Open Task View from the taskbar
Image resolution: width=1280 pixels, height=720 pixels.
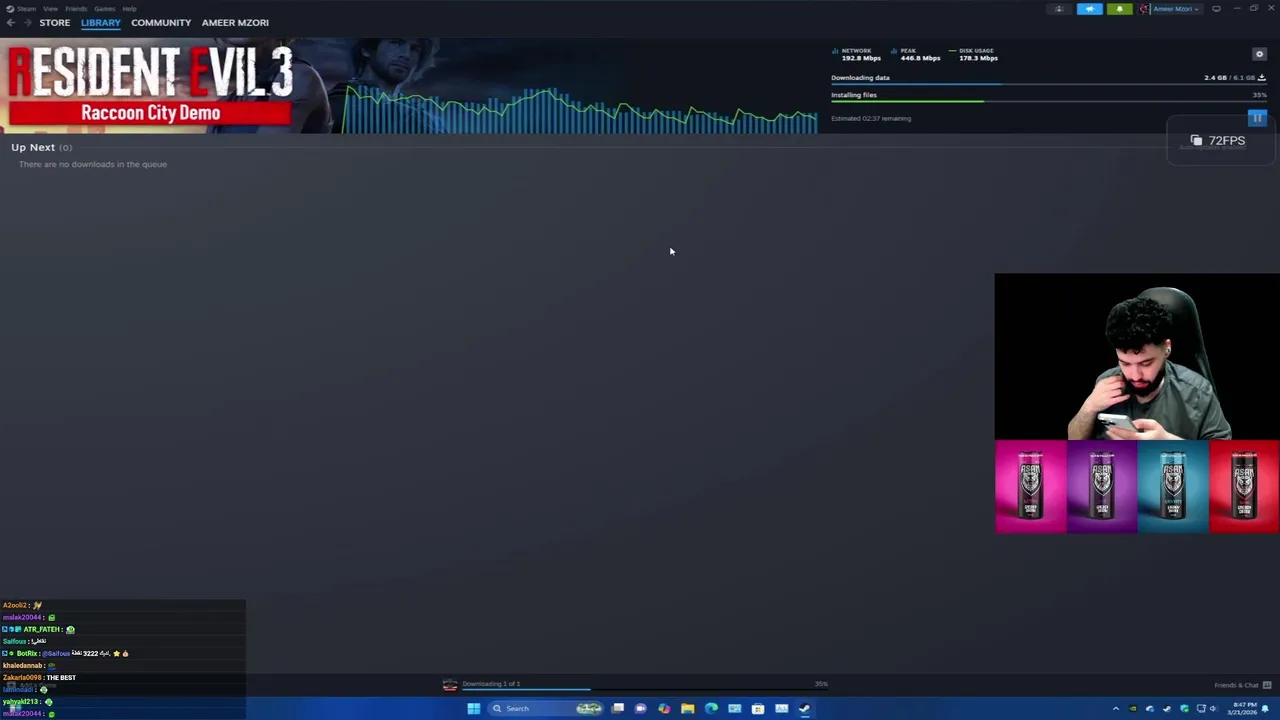click(618, 709)
